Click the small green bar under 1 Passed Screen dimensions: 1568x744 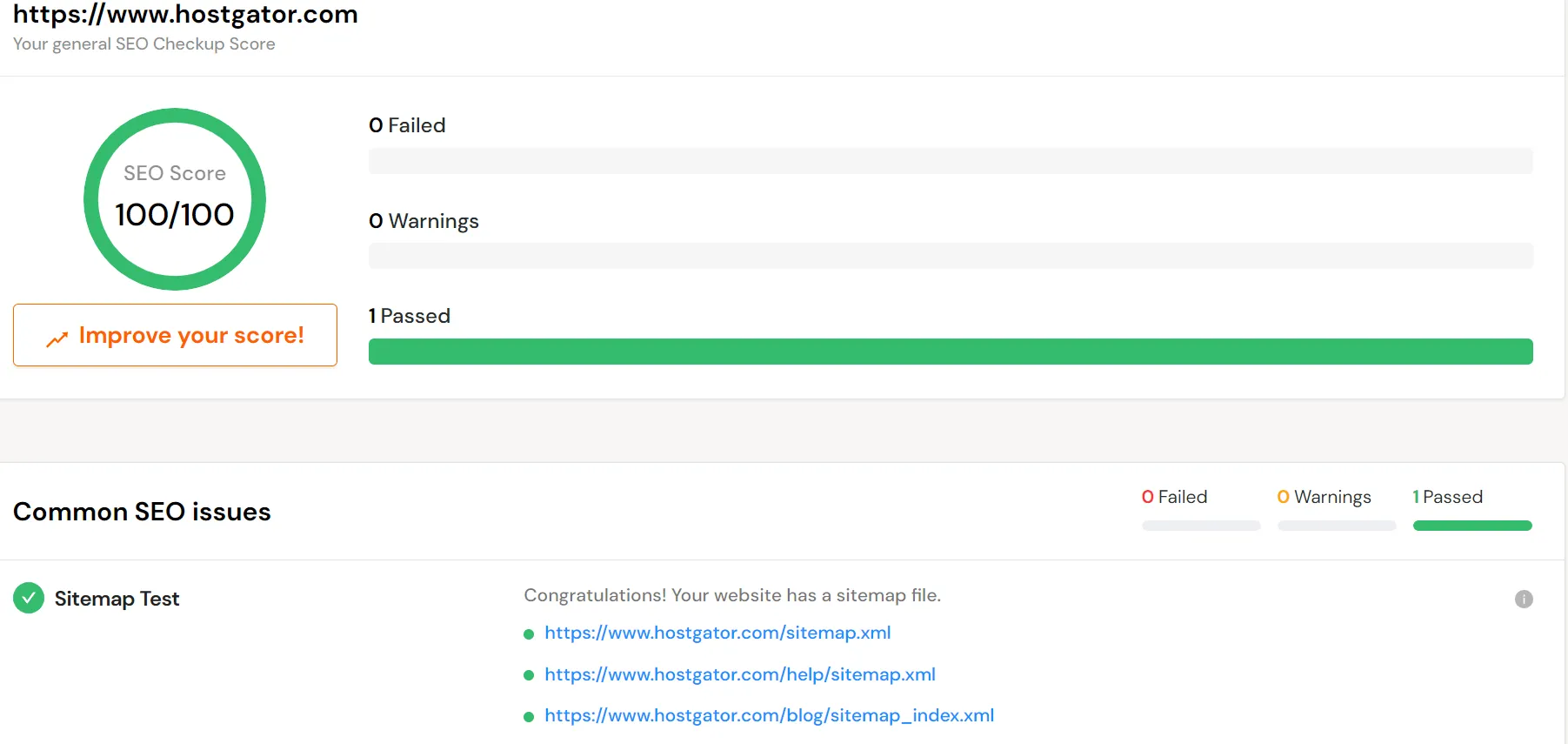click(x=1471, y=526)
